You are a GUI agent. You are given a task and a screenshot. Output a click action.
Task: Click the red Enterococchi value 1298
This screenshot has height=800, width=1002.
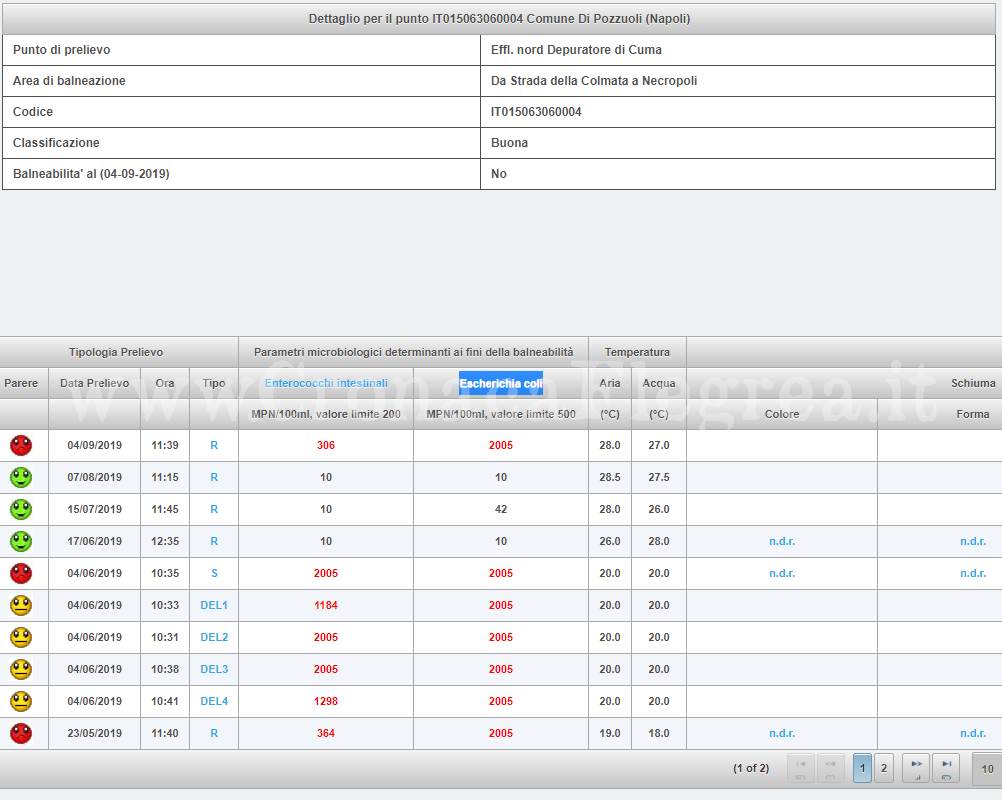tap(326, 701)
